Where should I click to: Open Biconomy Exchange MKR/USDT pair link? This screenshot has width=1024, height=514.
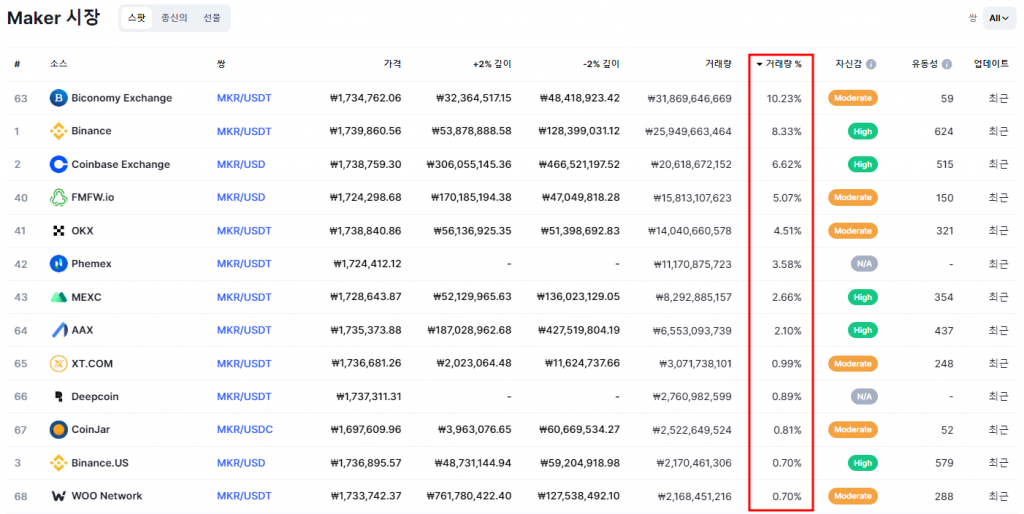tap(244, 98)
